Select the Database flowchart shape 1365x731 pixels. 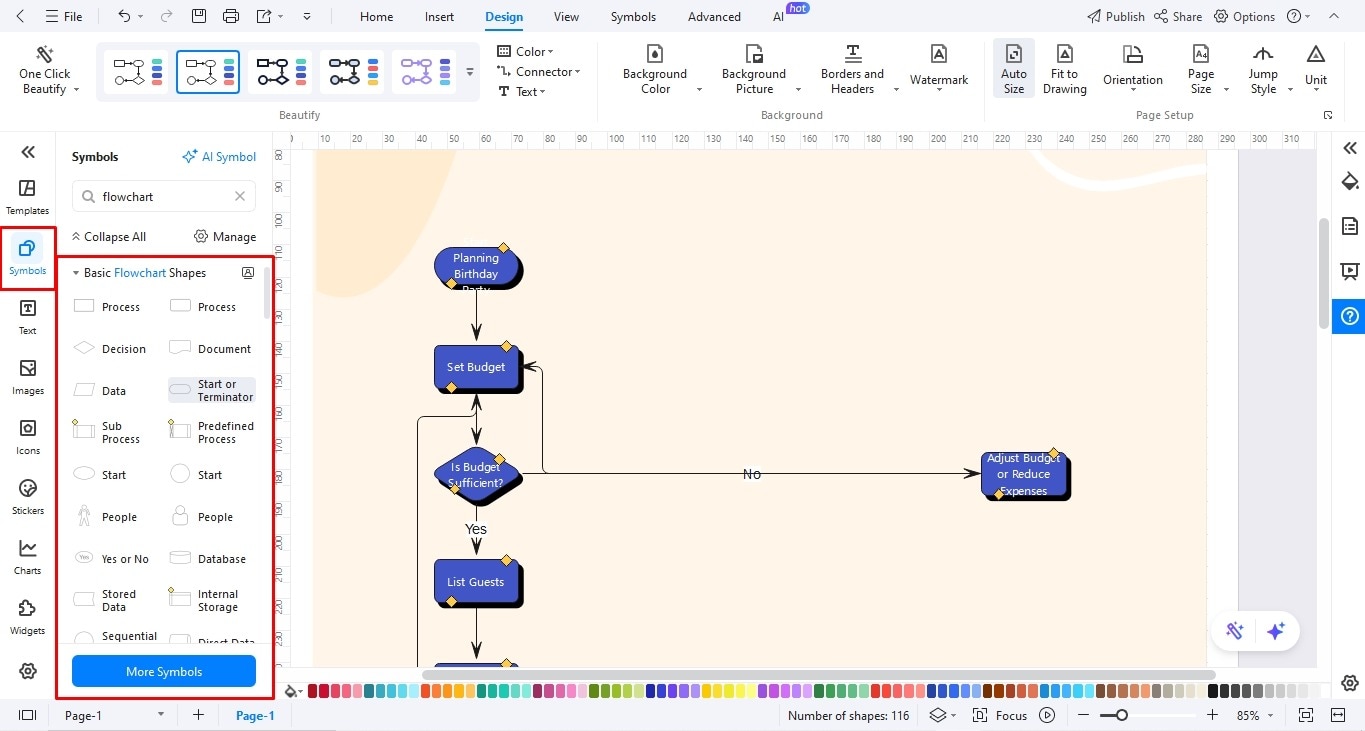click(207, 559)
